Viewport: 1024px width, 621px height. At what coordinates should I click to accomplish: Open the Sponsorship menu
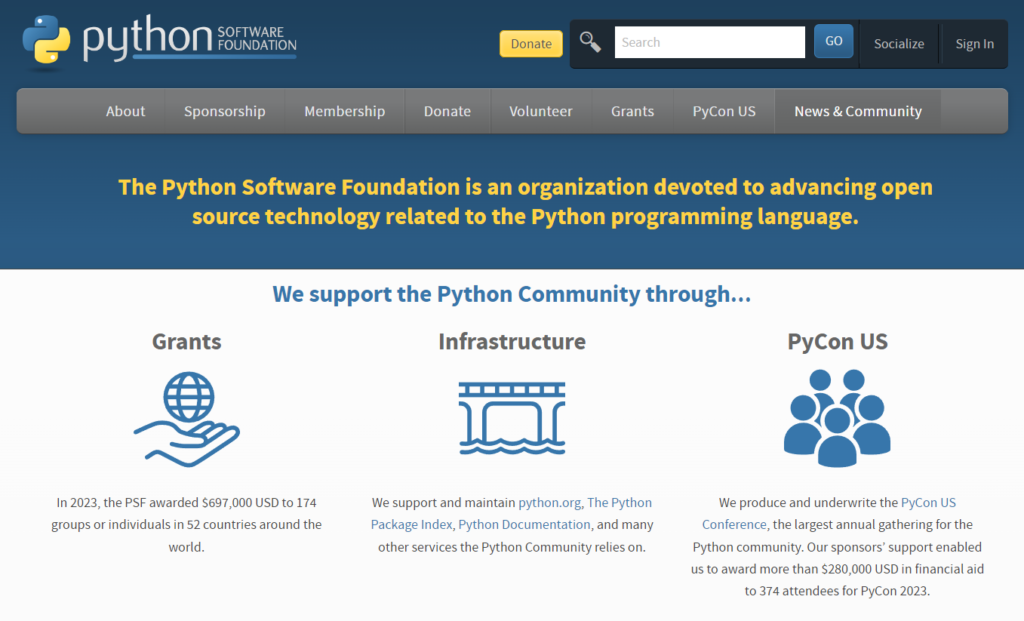pos(224,111)
